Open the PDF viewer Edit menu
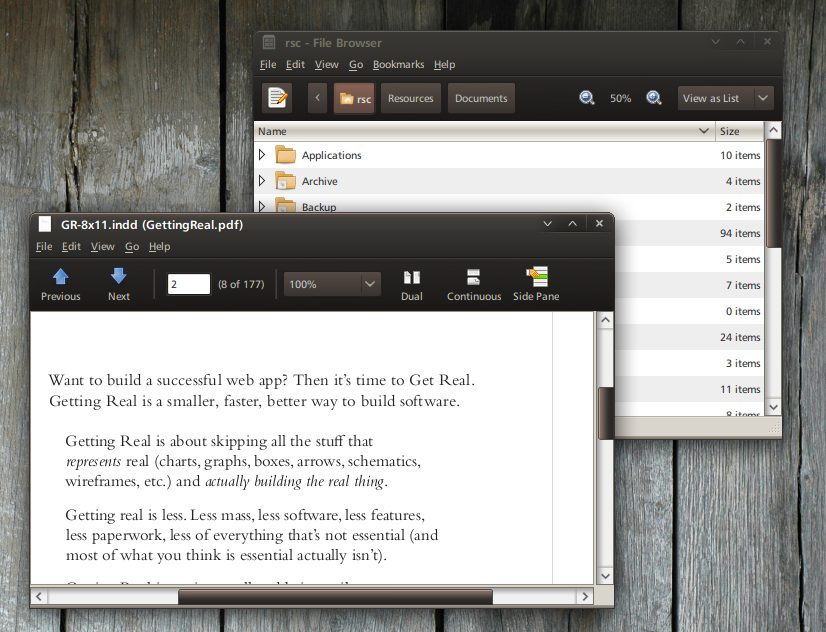Image resolution: width=826 pixels, height=632 pixels. pyautogui.click(x=71, y=246)
